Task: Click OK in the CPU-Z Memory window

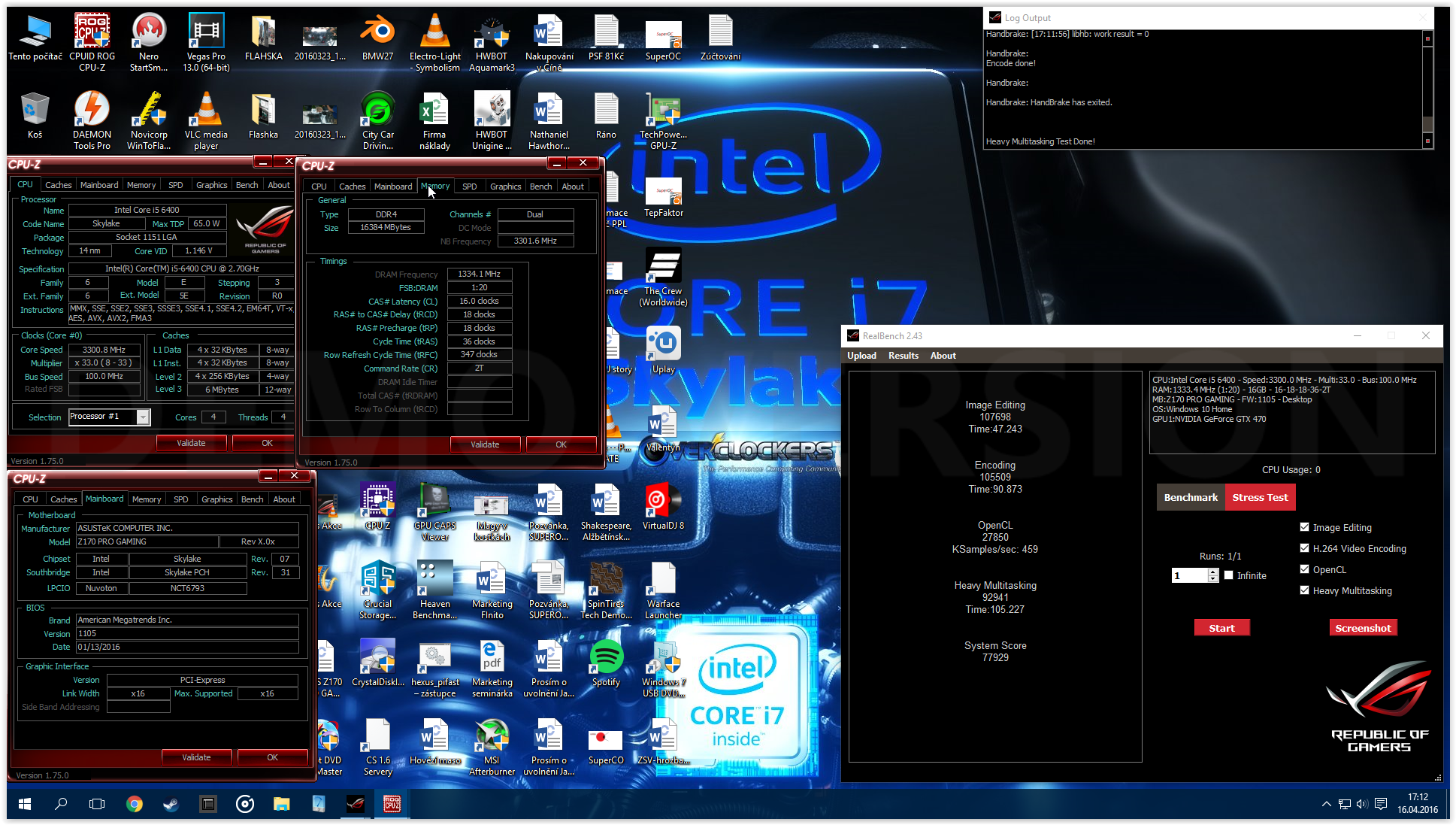Action: [x=561, y=444]
